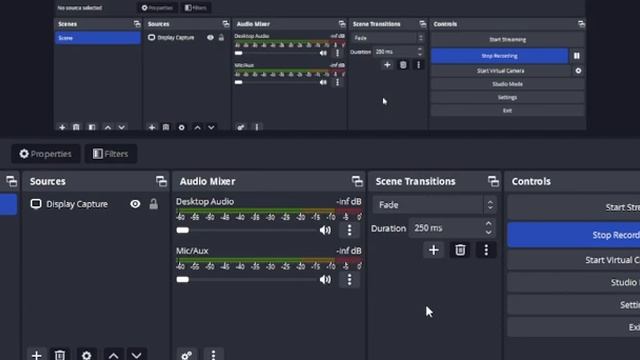Viewport: 640px width, 360px height.
Task: Open Filters for the selected source
Action: [x=111, y=154]
